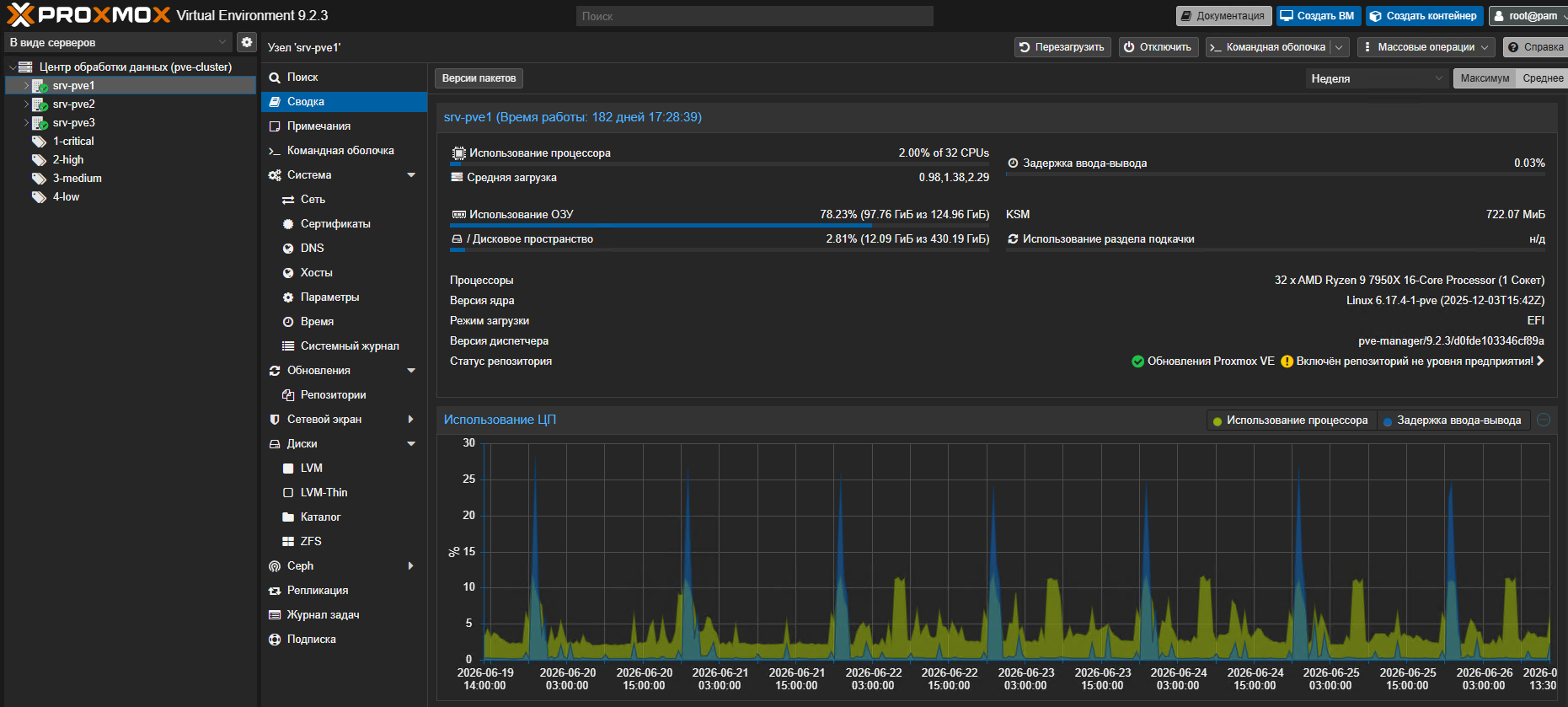1568x707 pixels.
Task: Open the Справка help button
Action: [1535, 47]
